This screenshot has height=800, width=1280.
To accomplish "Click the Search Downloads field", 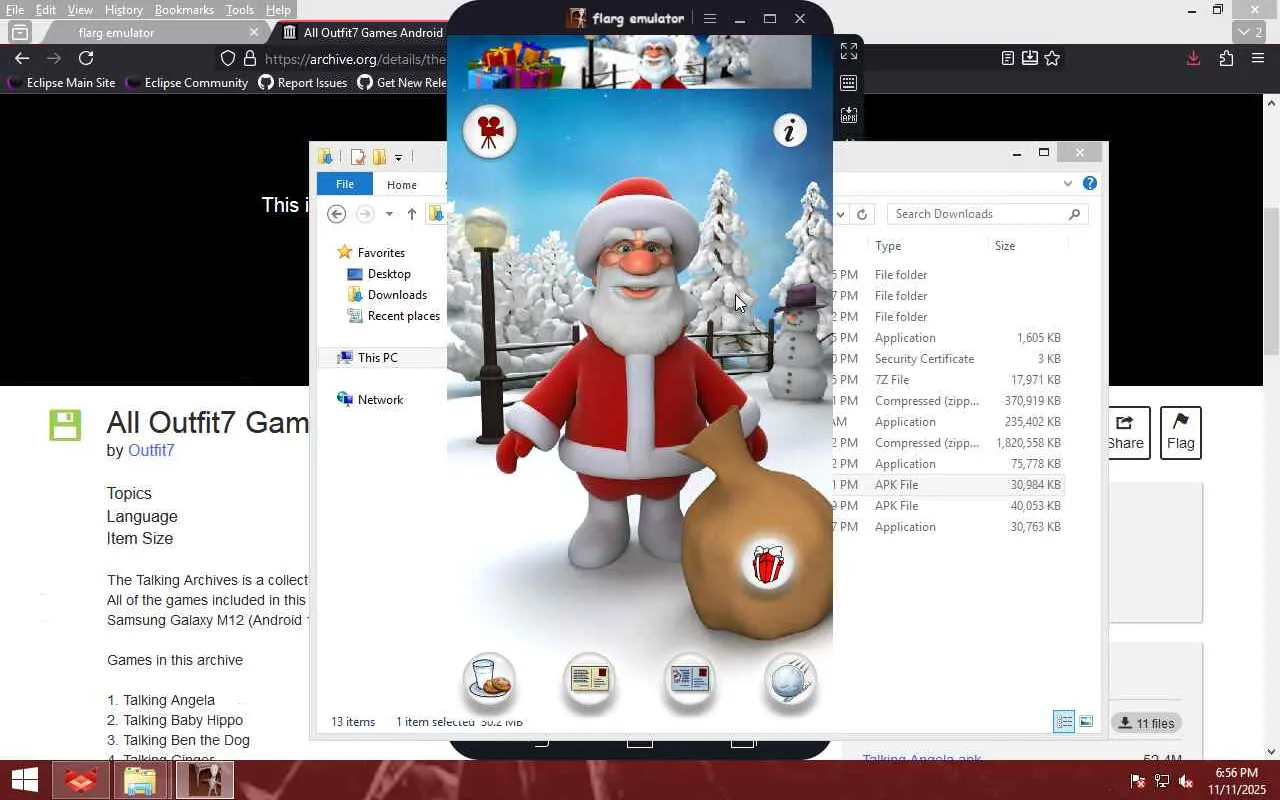I will 986,214.
